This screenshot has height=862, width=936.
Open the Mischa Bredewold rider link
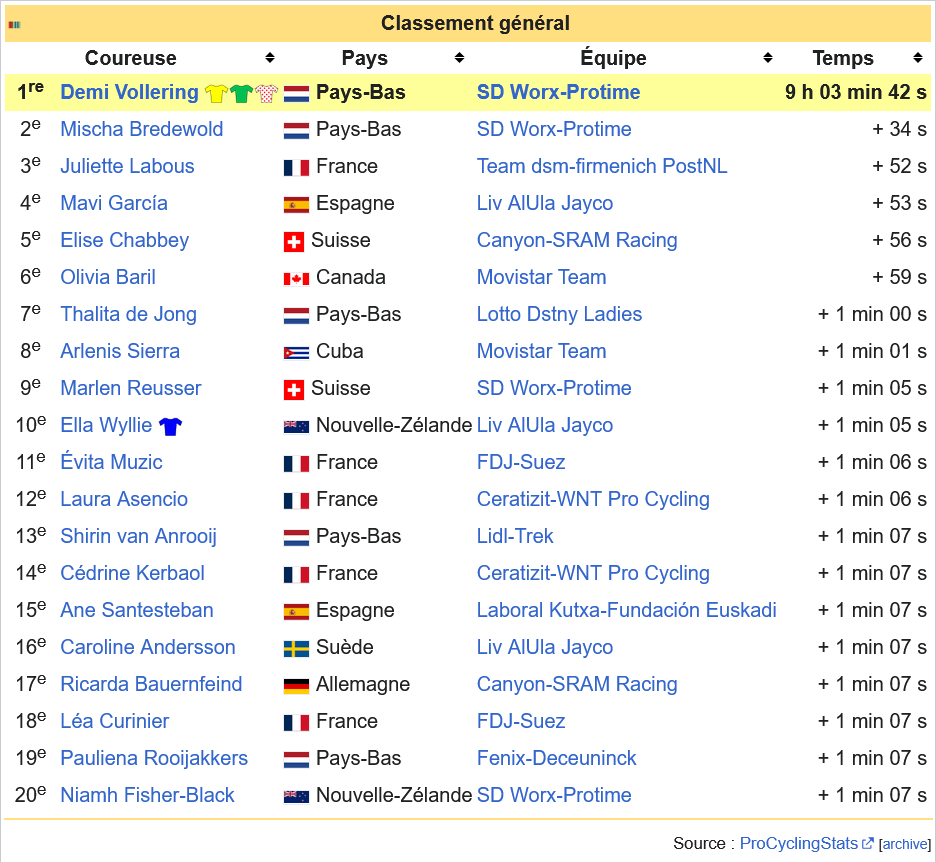[x=141, y=129]
